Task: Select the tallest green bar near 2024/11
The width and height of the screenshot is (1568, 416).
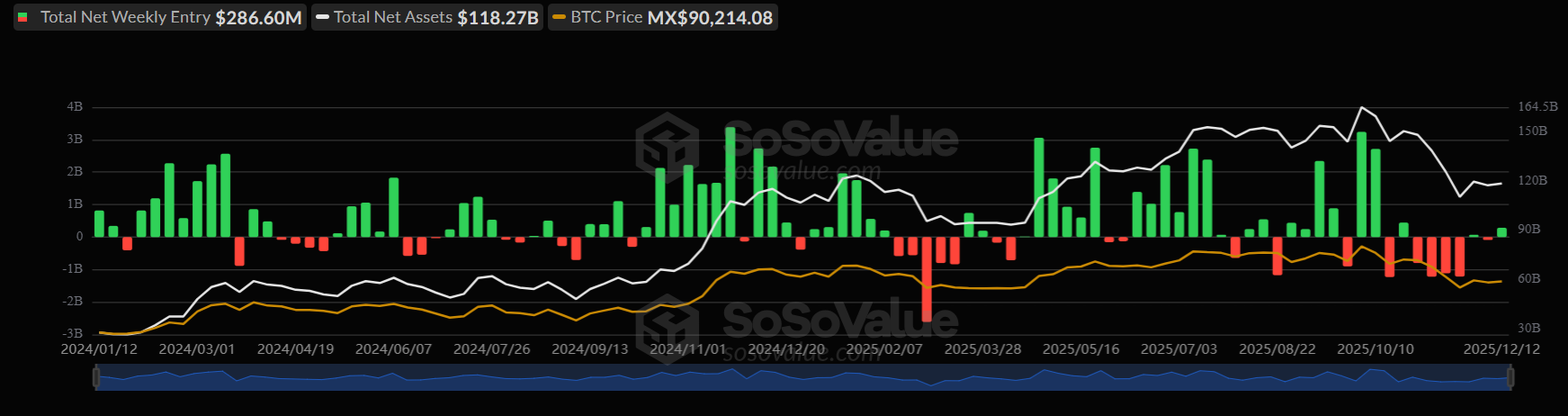Action: pyautogui.click(x=730, y=180)
